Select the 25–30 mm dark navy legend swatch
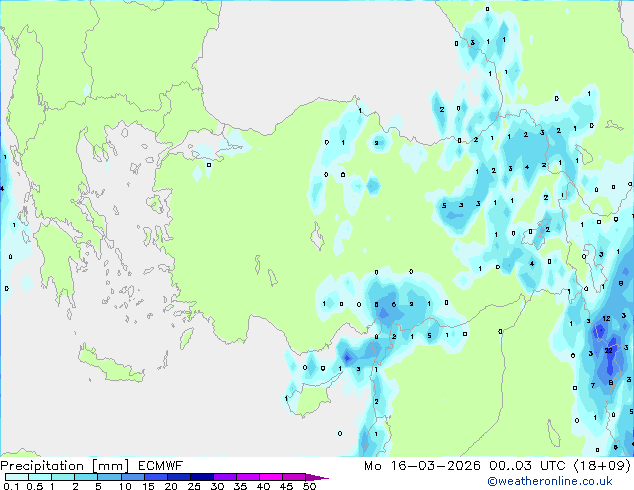 pyautogui.click(x=202, y=477)
